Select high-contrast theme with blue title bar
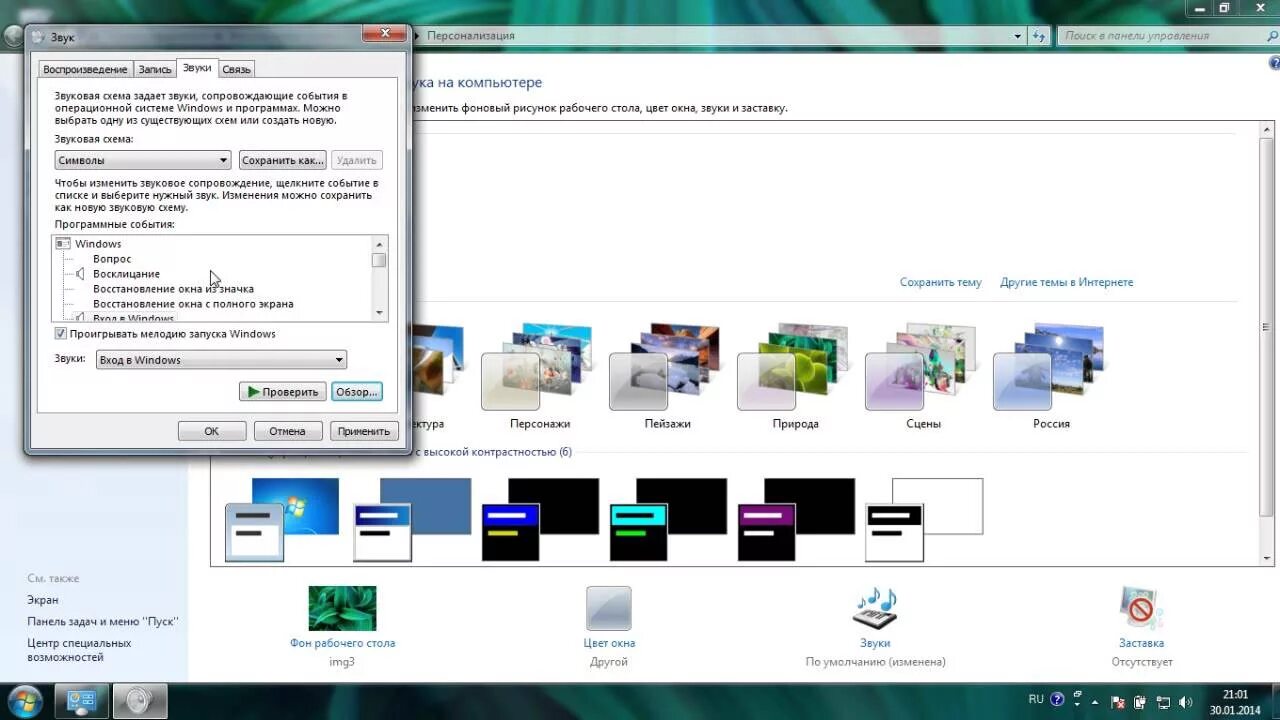1280x720 pixels. click(x=540, y=519)
